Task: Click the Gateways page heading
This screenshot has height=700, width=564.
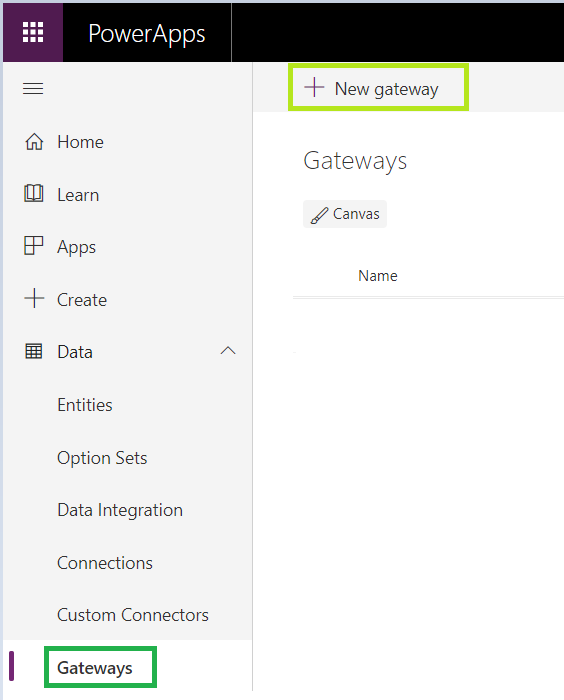Action: coord(355,161)
